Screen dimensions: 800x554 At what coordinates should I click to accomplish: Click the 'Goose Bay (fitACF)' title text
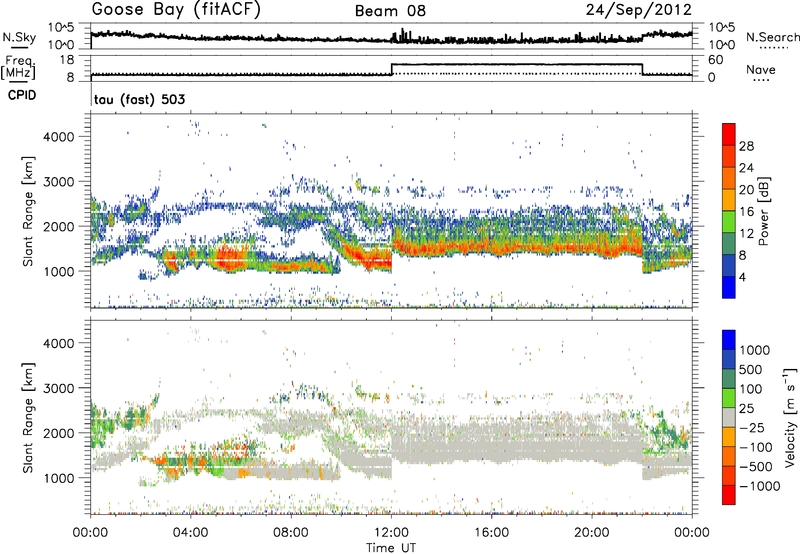(x=176, y=10)
